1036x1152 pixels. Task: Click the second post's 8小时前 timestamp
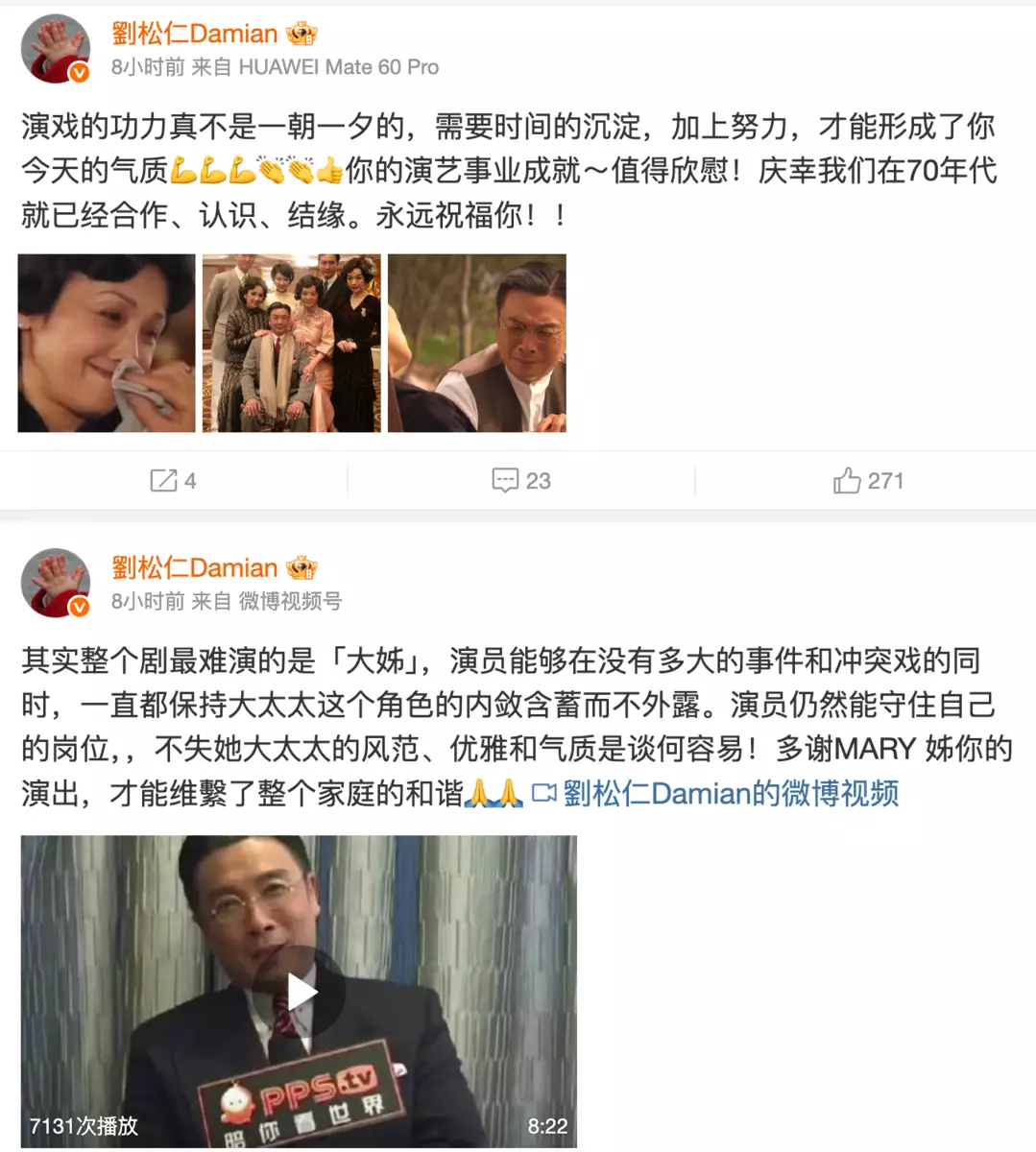click(148, 601)
